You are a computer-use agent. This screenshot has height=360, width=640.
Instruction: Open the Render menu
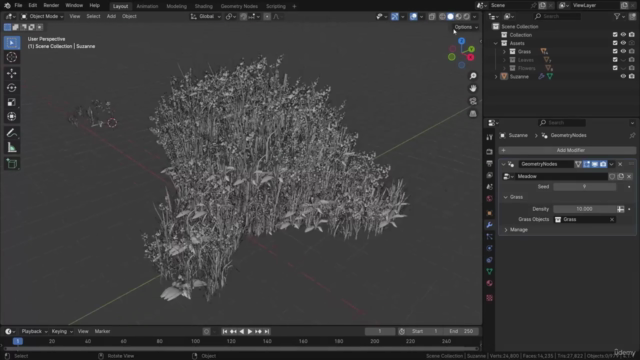(51, 6)
